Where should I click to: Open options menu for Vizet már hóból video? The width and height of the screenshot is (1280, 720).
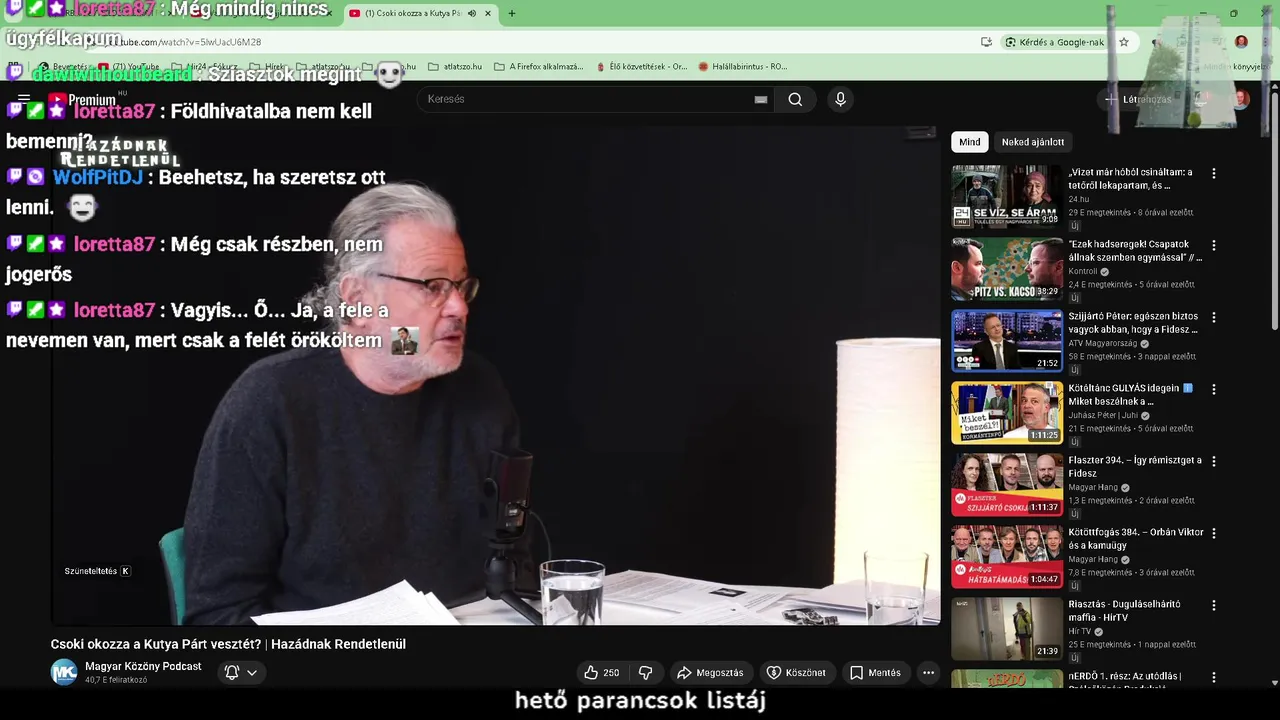click(x=1214, y=173)
